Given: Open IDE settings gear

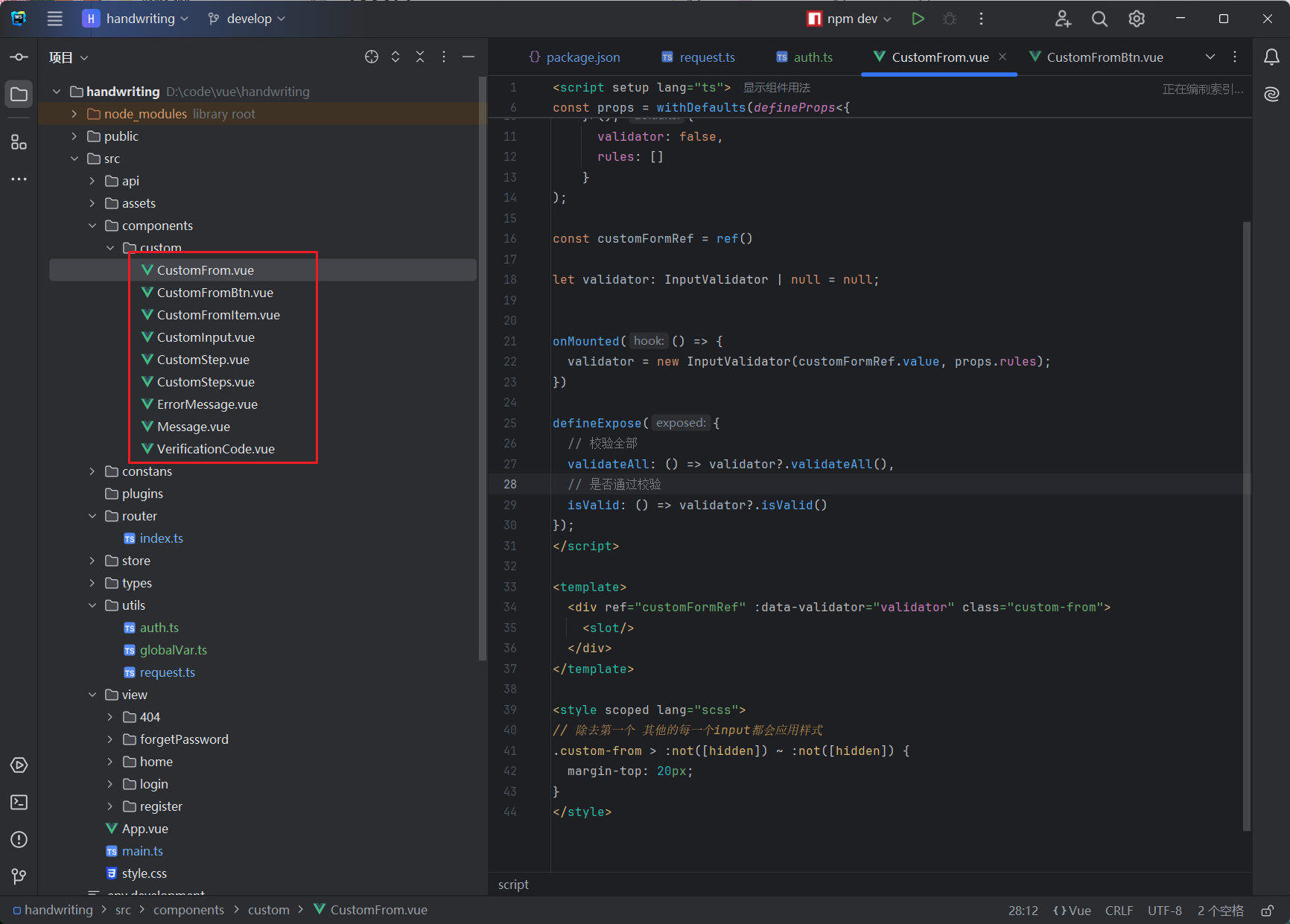Looking at the screenshot, I should (1137, 19).
